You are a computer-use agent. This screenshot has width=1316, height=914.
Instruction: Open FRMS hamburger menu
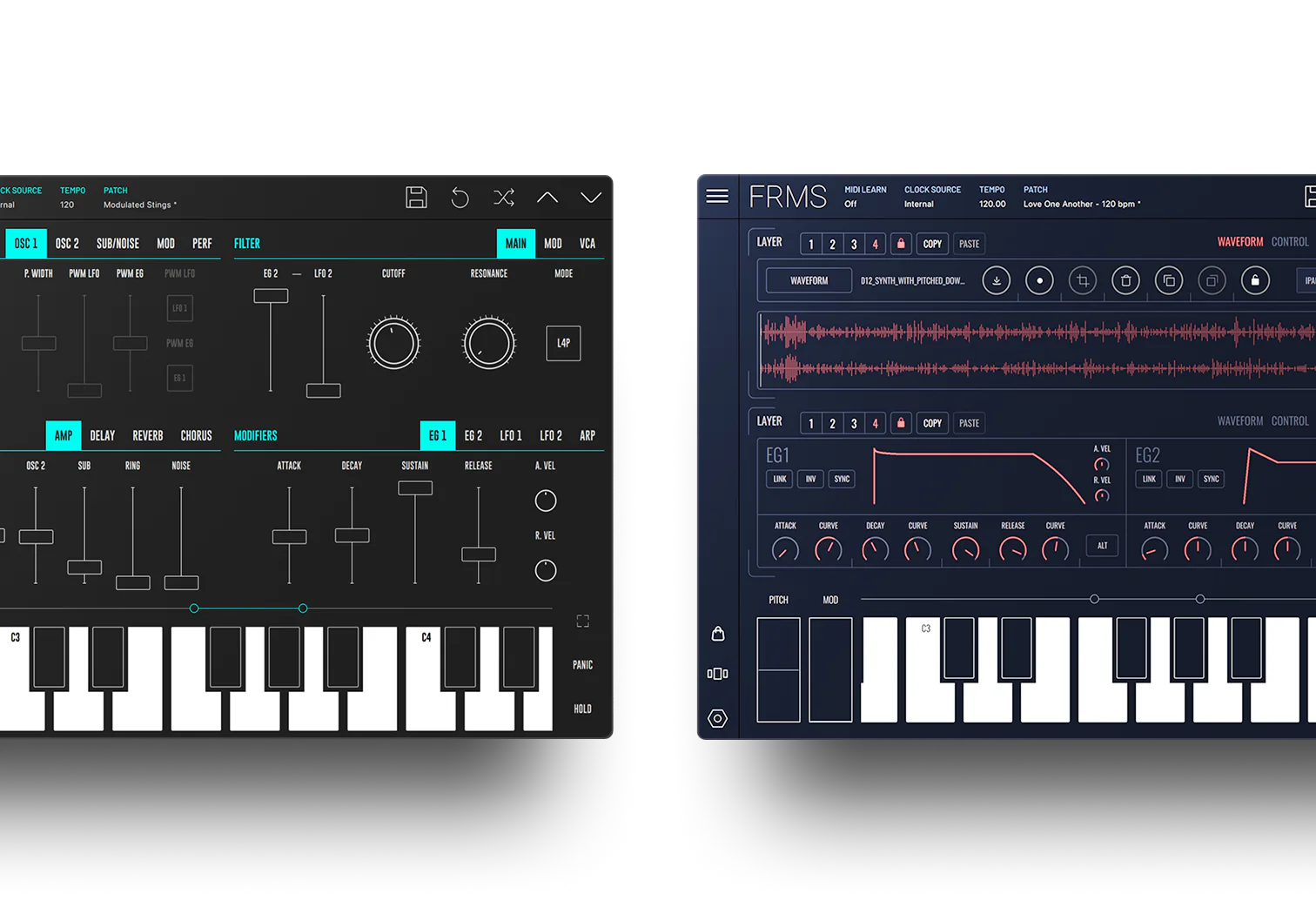717,196
